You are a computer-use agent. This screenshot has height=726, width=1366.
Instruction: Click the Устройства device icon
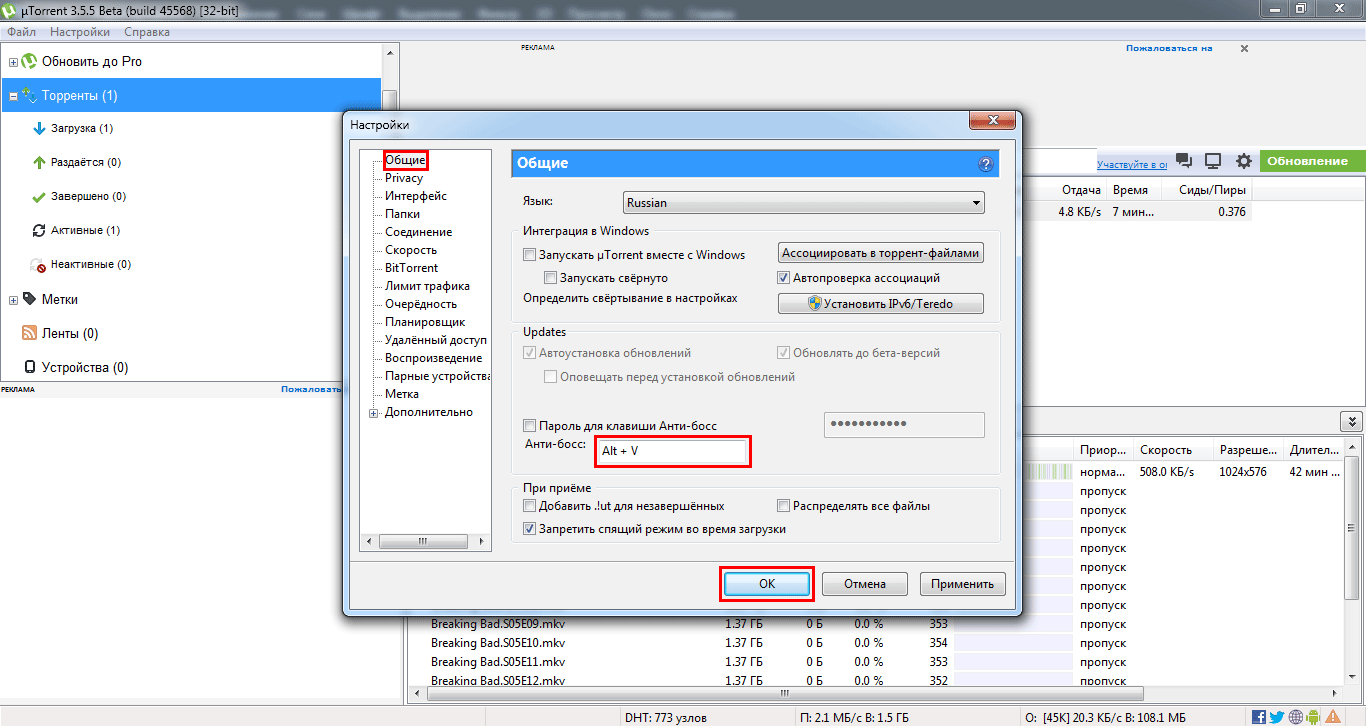point(30,367)
